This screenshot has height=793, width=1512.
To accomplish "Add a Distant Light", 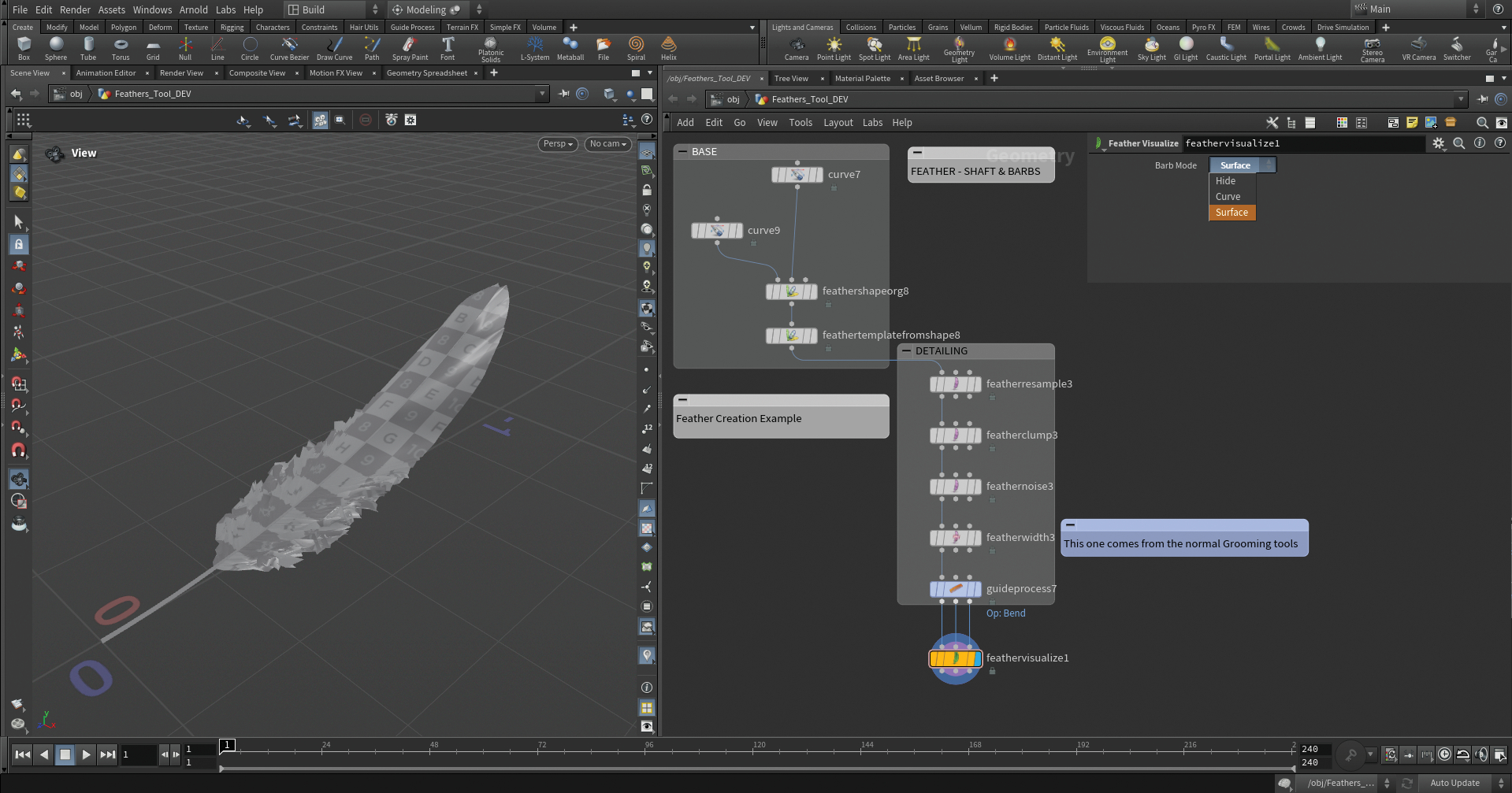I will (1057, 48).
